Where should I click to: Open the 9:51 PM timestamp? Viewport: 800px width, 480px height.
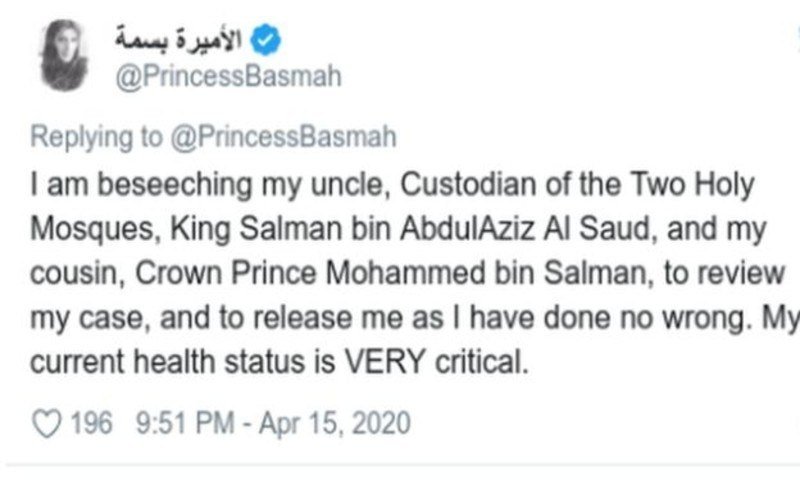[x=174, y=423]
